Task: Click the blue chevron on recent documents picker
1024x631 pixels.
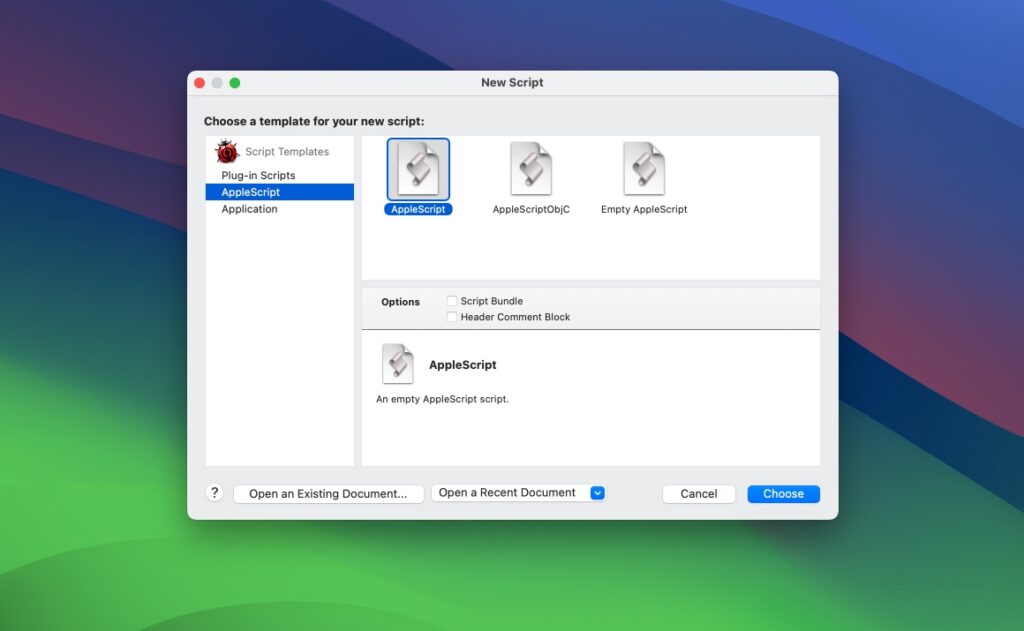Action: (598, 492)
